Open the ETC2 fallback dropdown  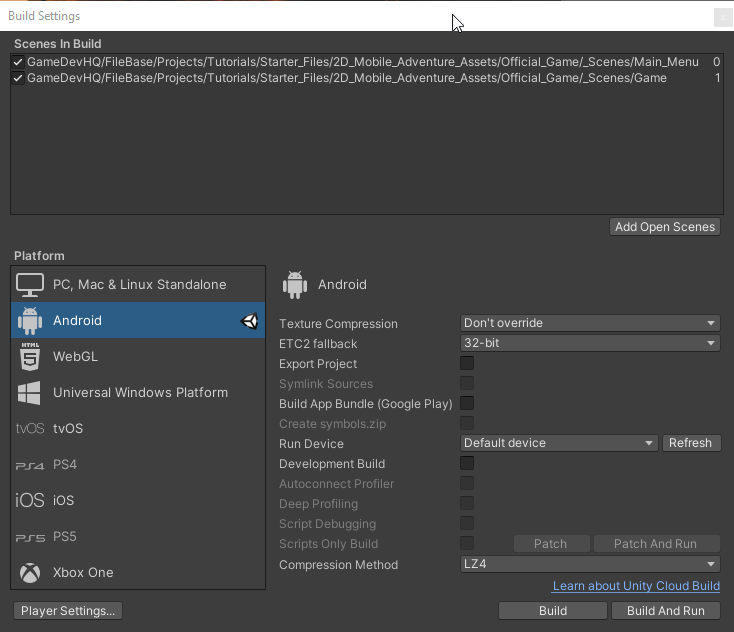[x=590, y=343]
